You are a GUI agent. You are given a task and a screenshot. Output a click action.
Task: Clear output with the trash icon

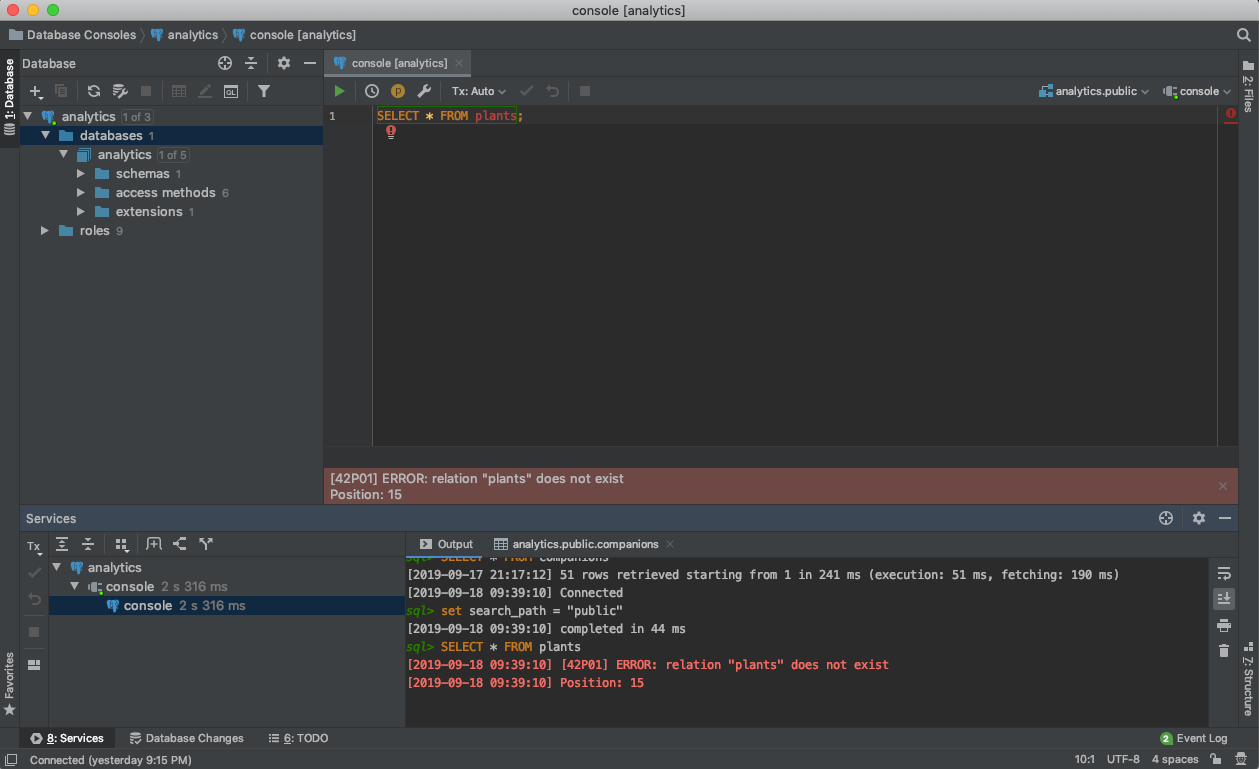[1224, 651]
